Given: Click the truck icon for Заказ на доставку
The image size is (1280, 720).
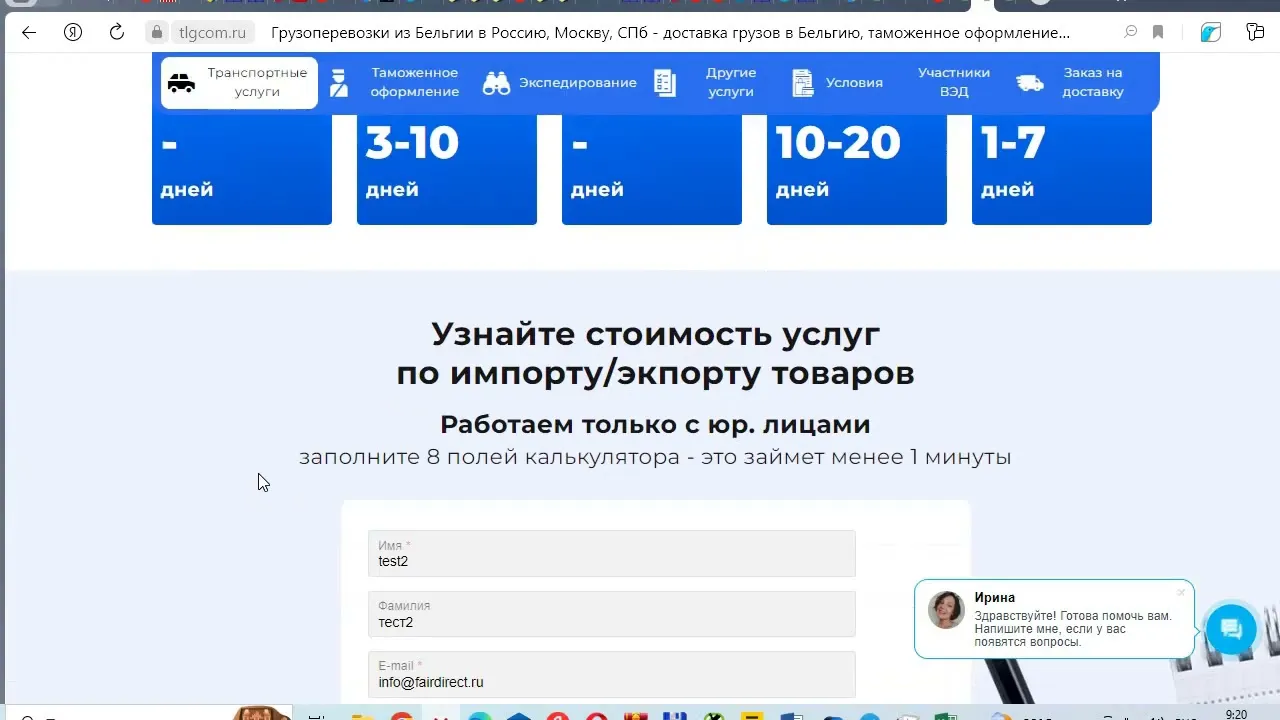Looking at the screenshot, I should click(1031, 82).
